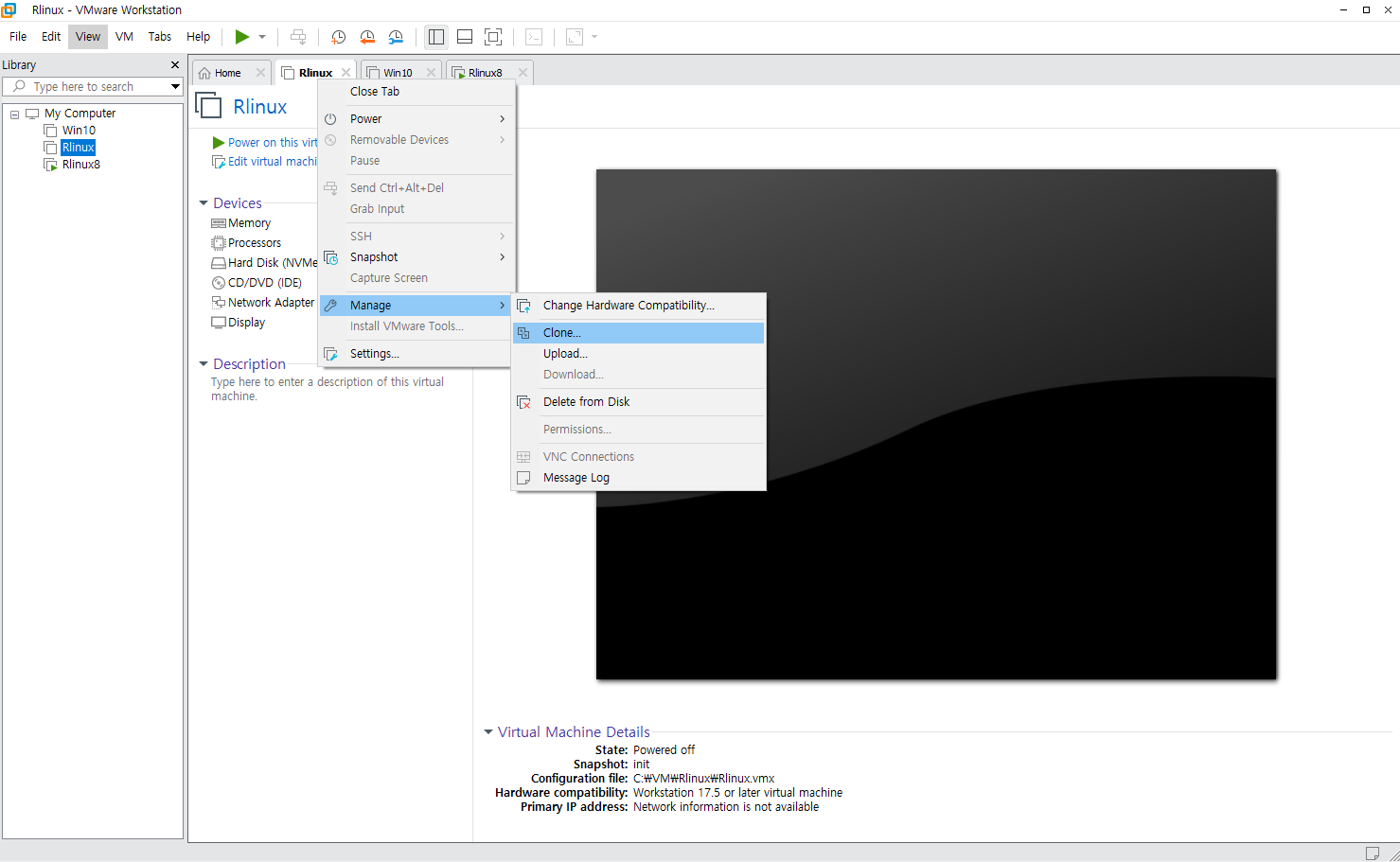Select the Hard Disk (NVMe) device
1400x862 pixels.
click(x=264, y=263)
